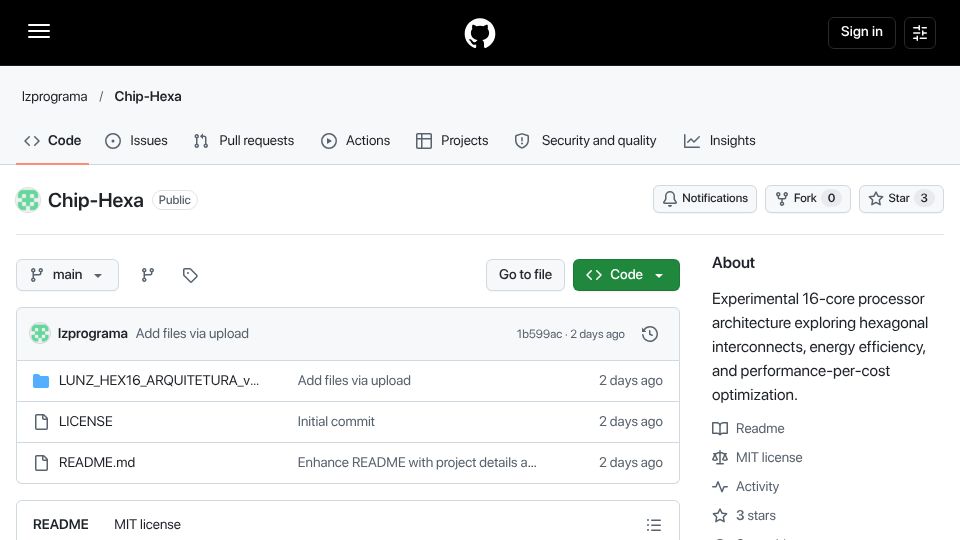The image size is (960, 540).
Task: Open the README.md file
Action: (97, 463)
